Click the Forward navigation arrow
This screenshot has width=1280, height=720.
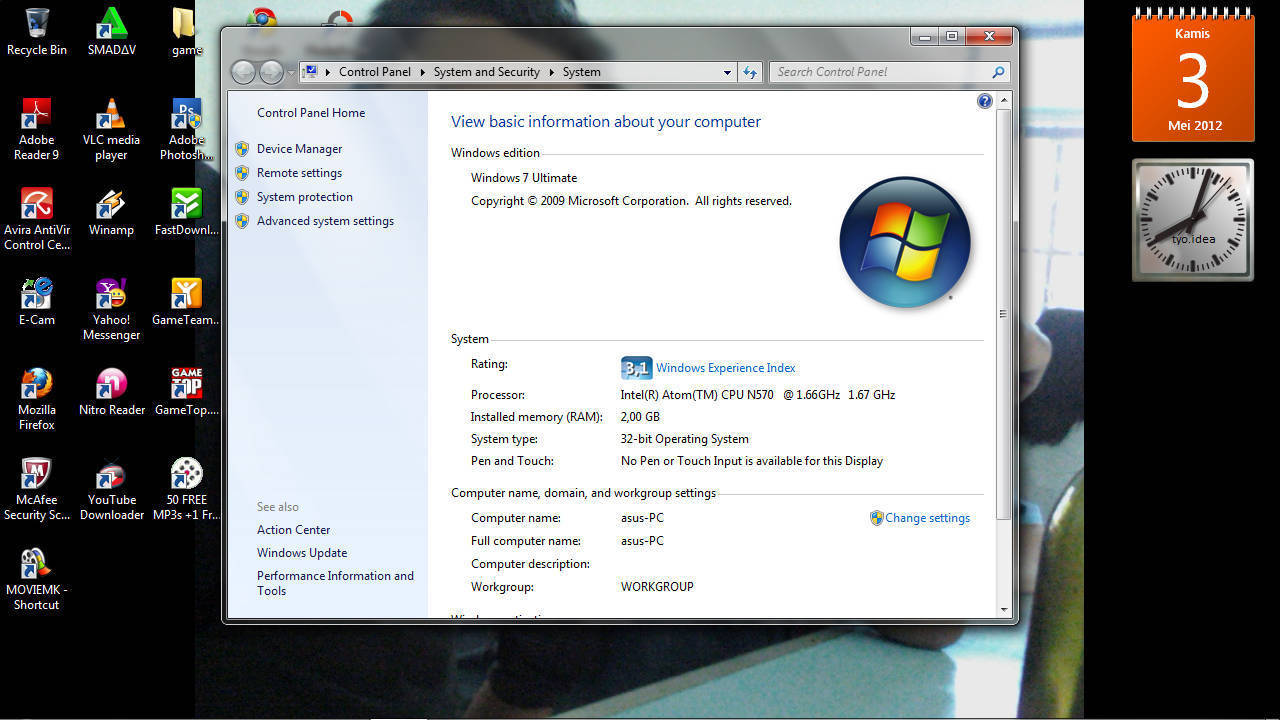coord(271,72)
